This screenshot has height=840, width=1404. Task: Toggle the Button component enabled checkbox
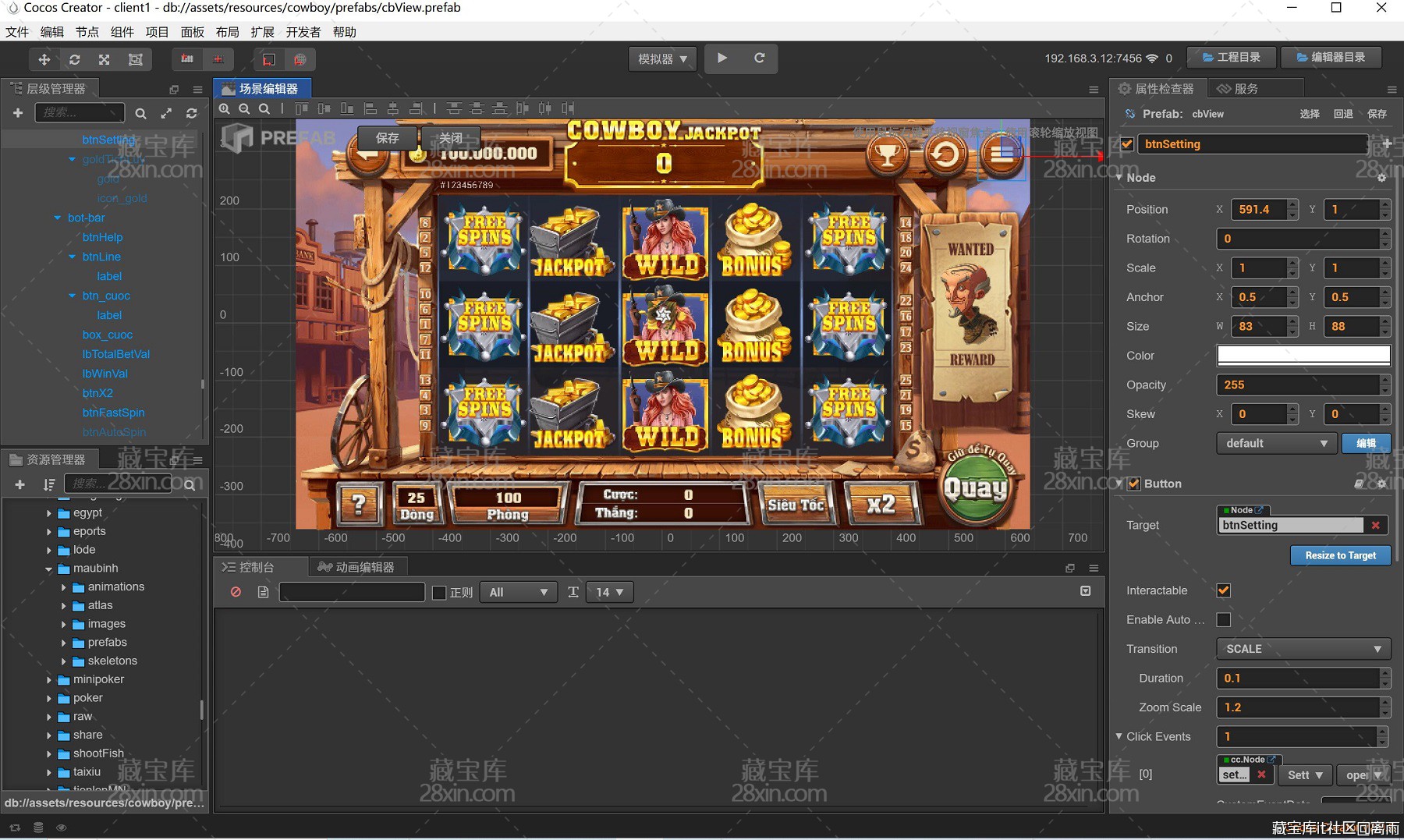(1134, 484)
